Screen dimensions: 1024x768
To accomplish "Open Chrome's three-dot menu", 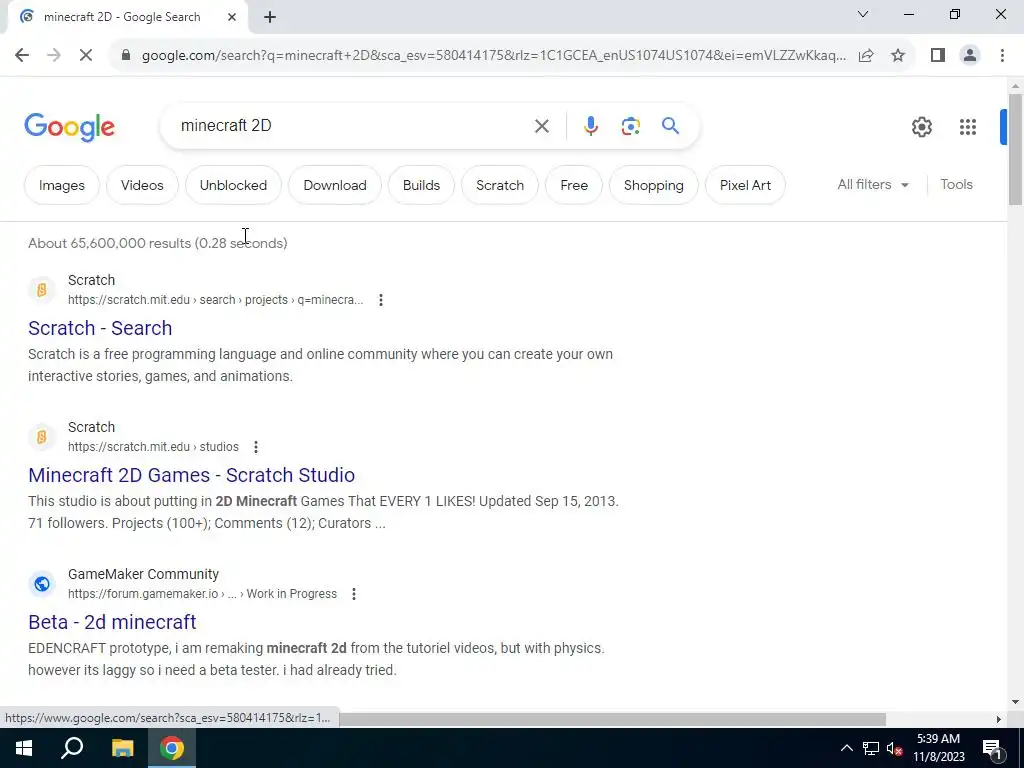I will tap(1002, 56).
